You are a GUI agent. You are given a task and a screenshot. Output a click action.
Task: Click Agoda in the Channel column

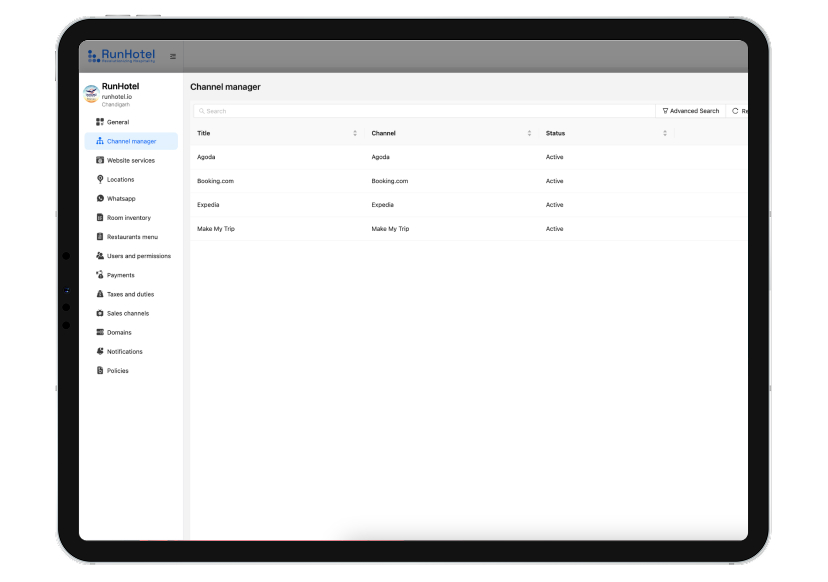pos(380,157)
